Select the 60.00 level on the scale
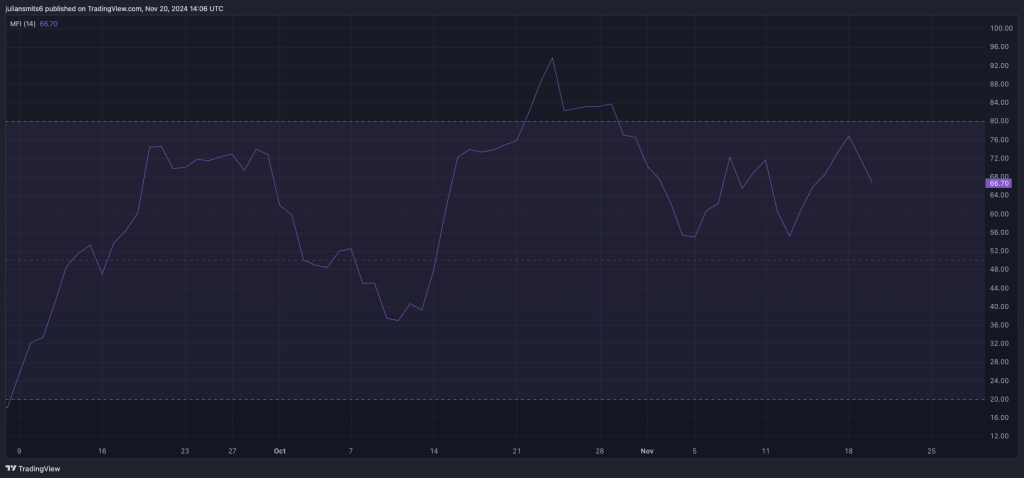 click(1001, 214)
